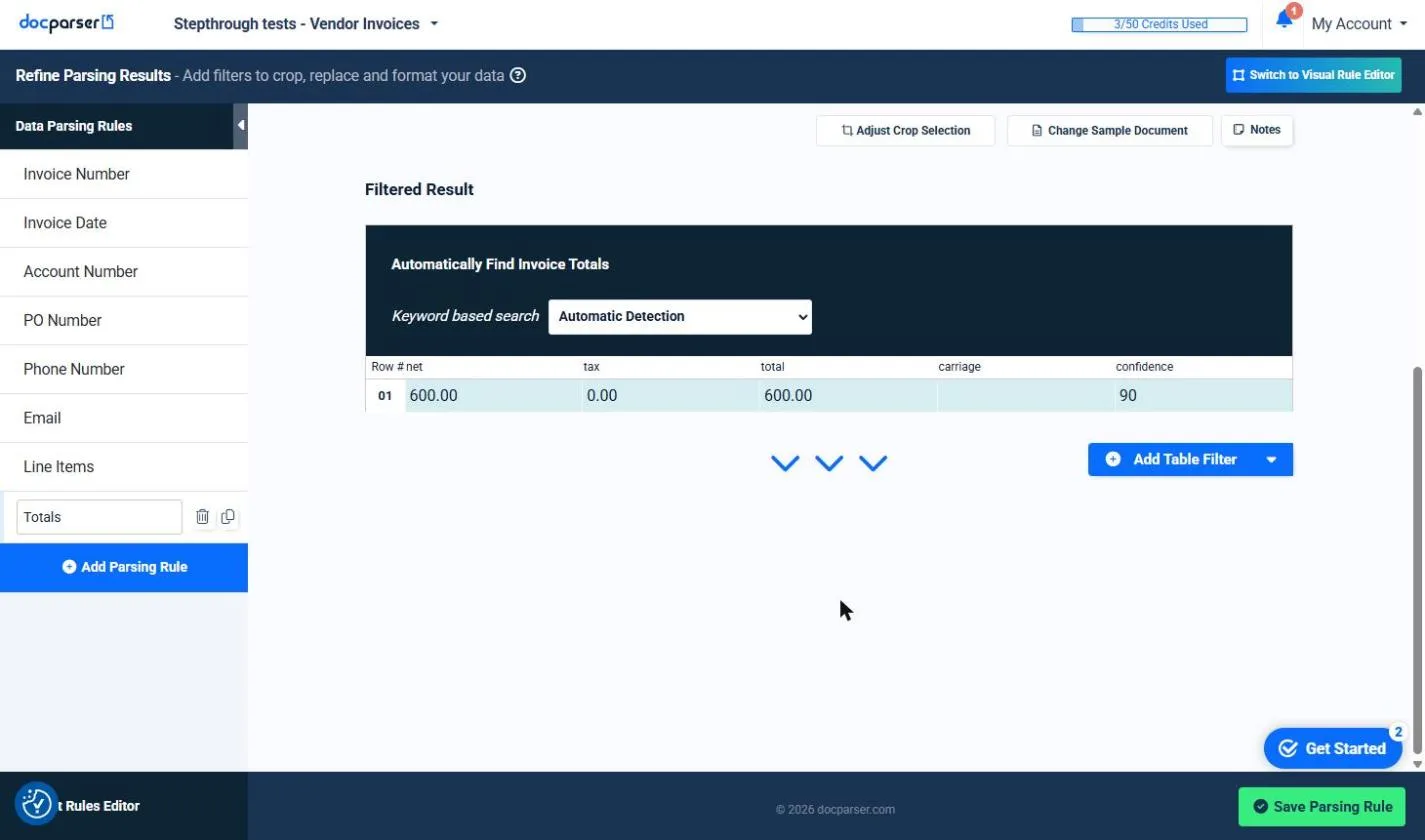
Task: Open Keyword based search dropdown
Action: point(680,316)
